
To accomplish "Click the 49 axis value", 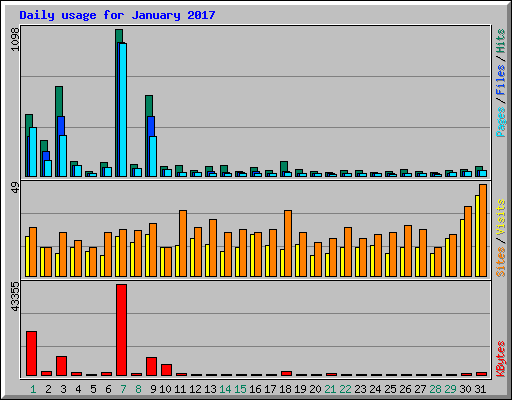I will click(15, 188).
